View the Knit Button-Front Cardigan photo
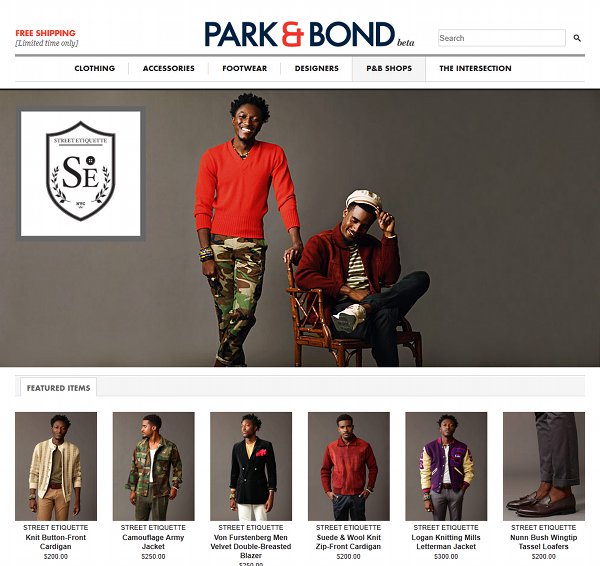Viewport: 600px width, 566px height. [56, 466]
